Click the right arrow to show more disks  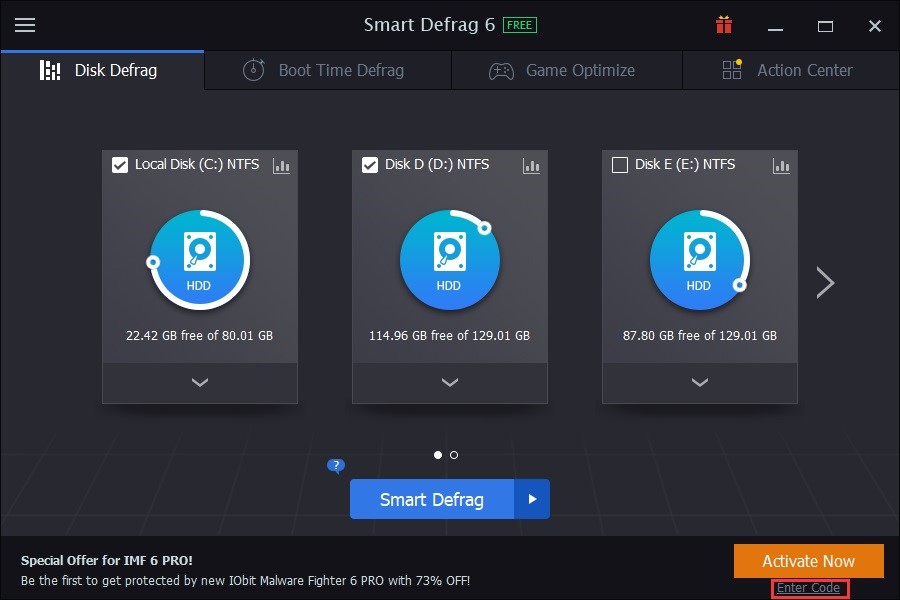tap(825, 283)
